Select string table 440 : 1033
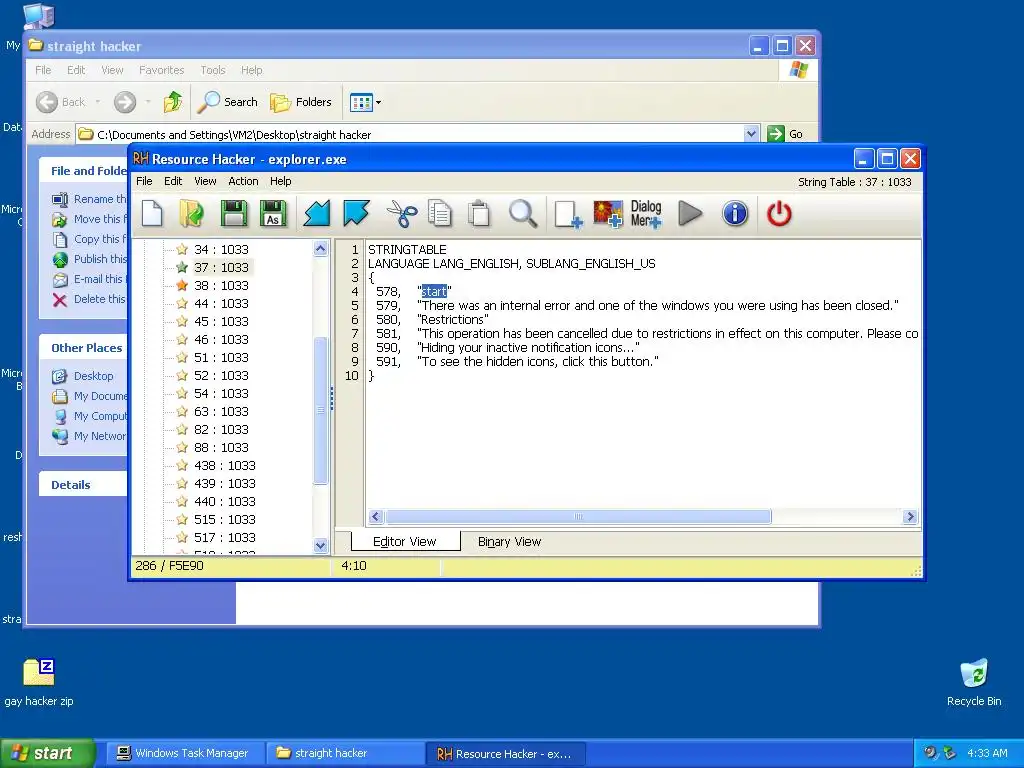Image resolution: width=1024 pixels, height=768 pixels. (225, 502)
